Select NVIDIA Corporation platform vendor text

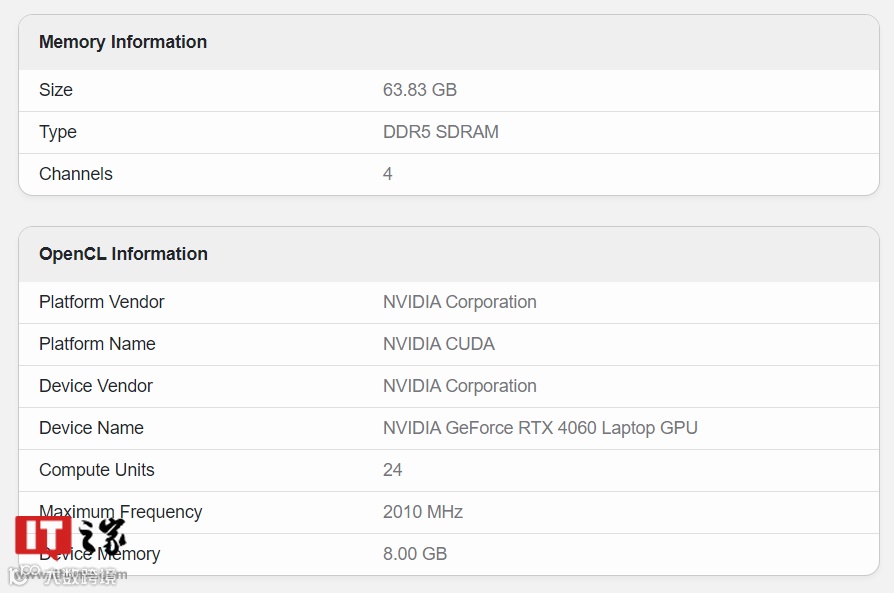[x=459, y=302]
